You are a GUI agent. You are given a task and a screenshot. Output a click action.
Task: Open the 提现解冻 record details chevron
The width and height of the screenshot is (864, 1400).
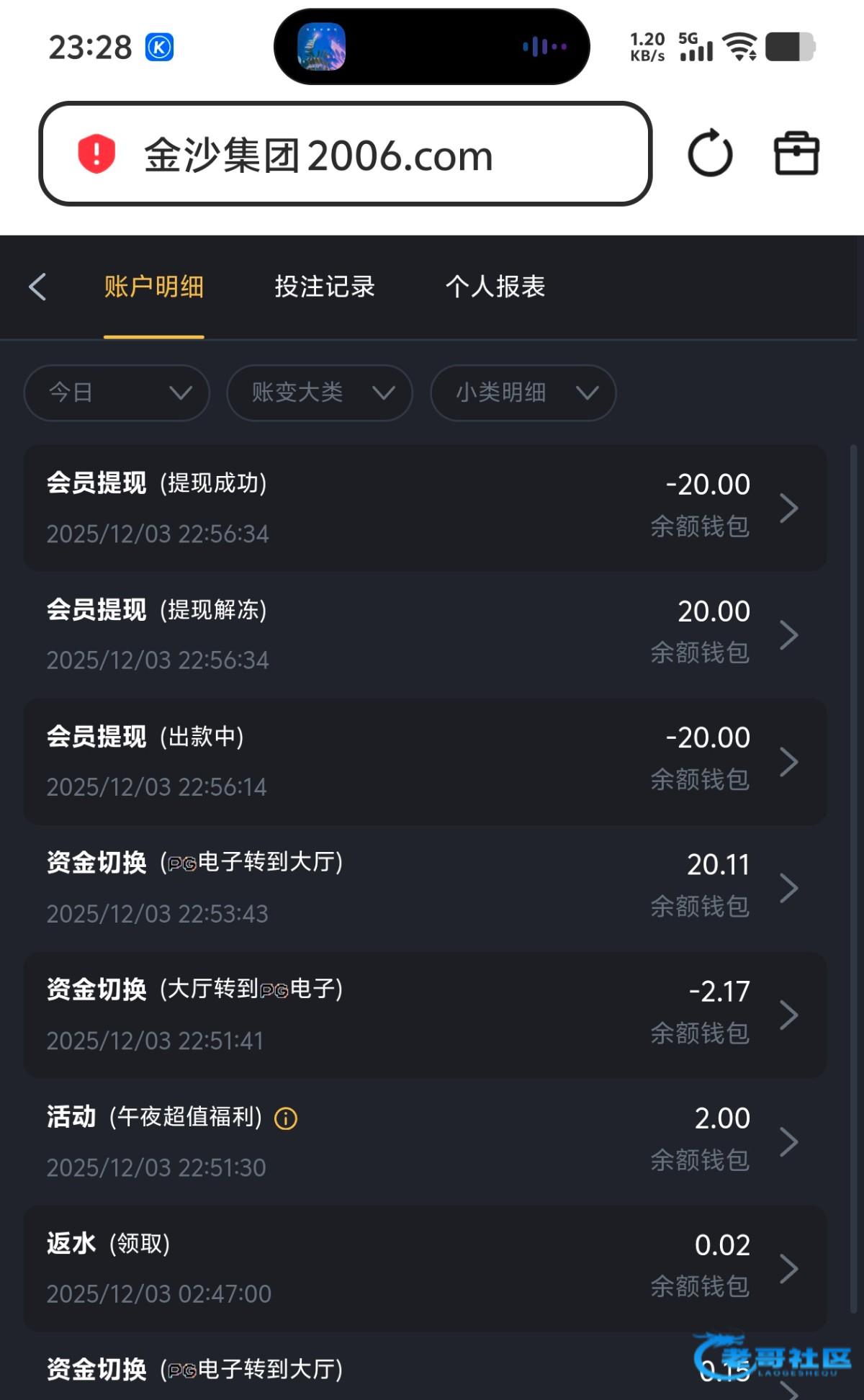(x=789, y=635)
